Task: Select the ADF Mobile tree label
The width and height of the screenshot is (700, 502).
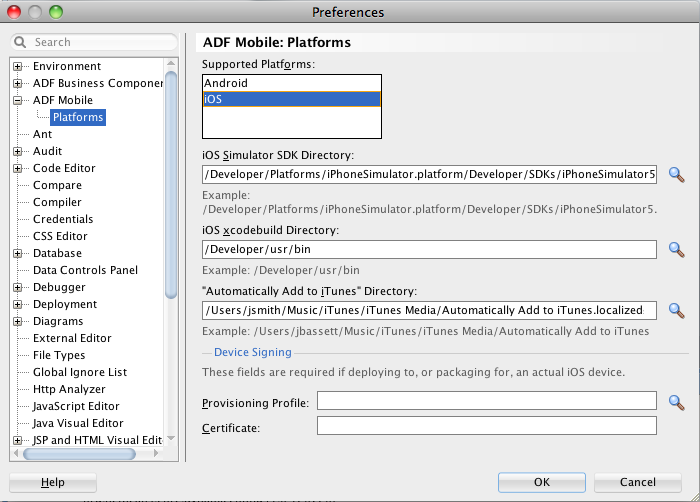Action: (63, 100)
